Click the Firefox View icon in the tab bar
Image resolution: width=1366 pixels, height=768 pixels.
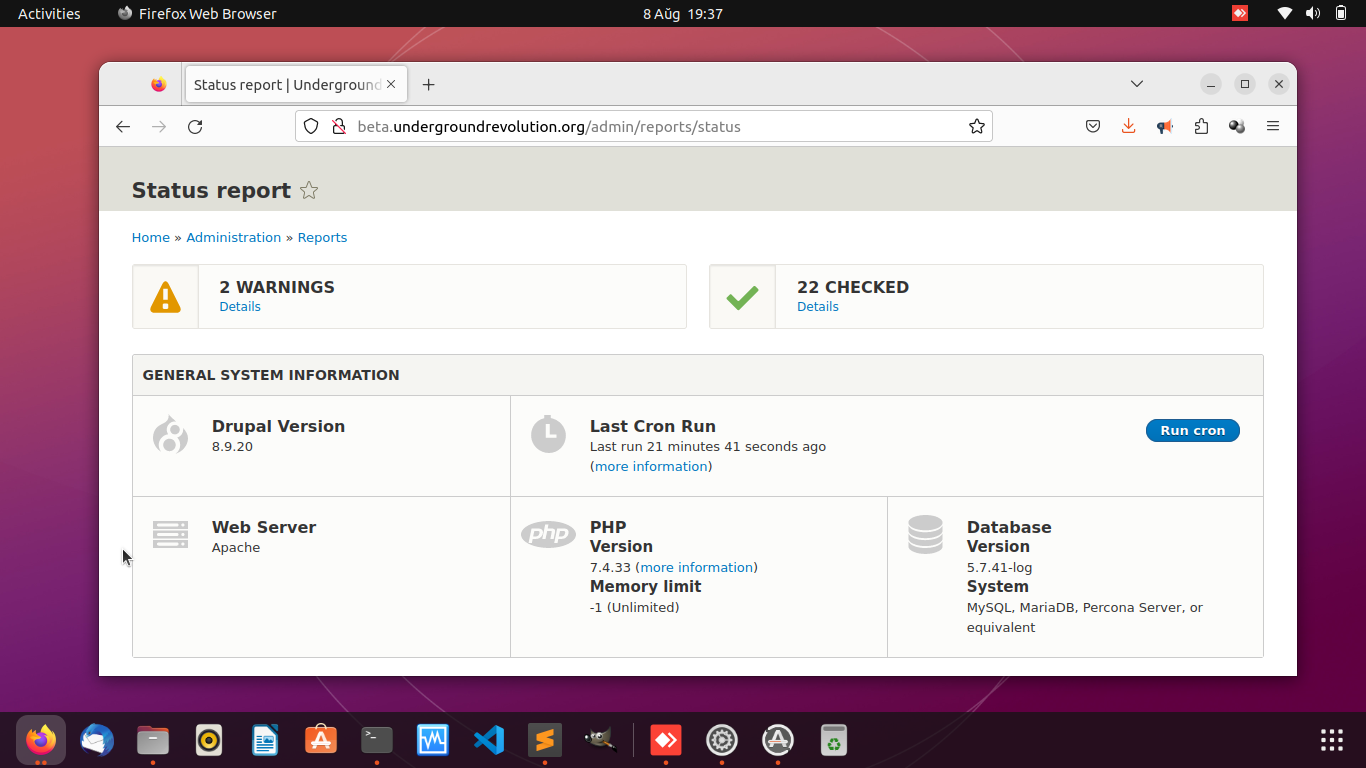pos(158,85)
